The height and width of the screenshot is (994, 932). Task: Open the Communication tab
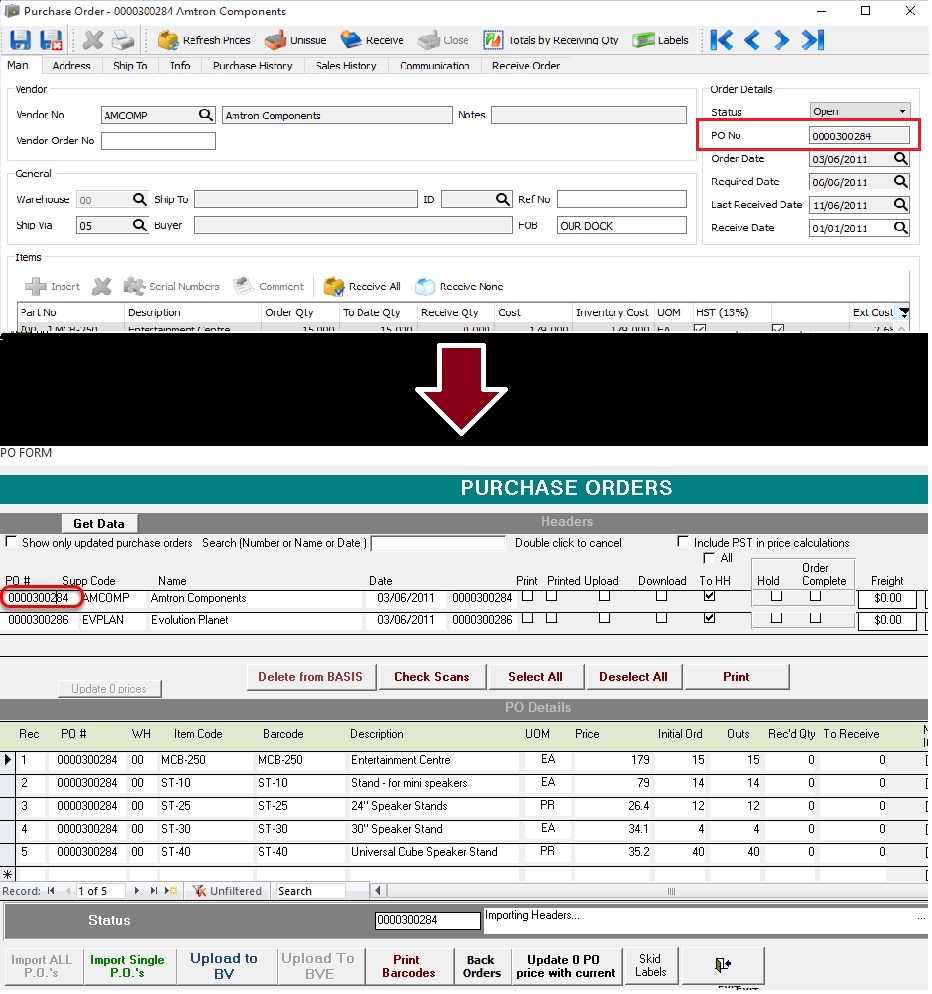coord(434,65)
